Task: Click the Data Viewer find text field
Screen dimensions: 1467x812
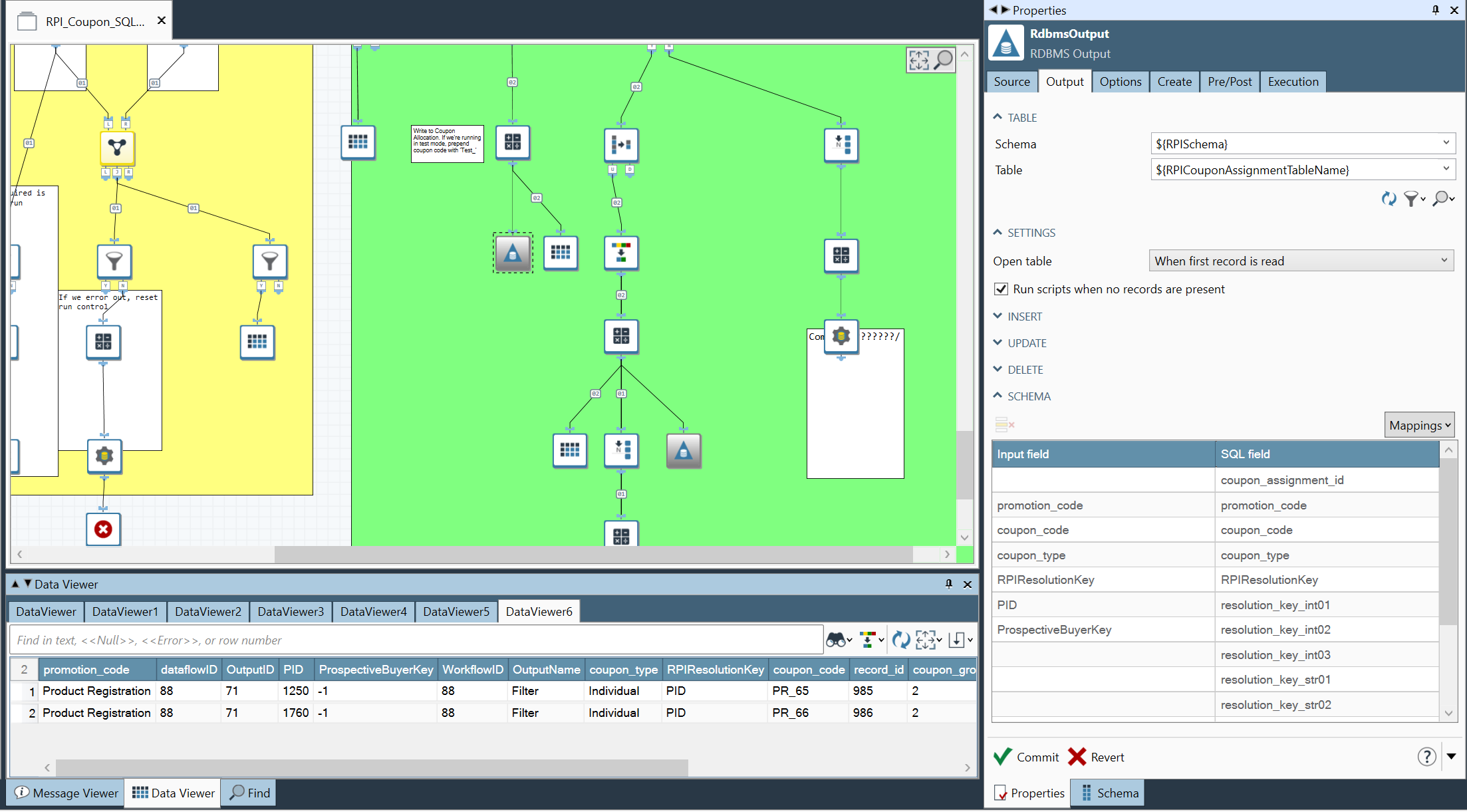Action: [416, 640]
